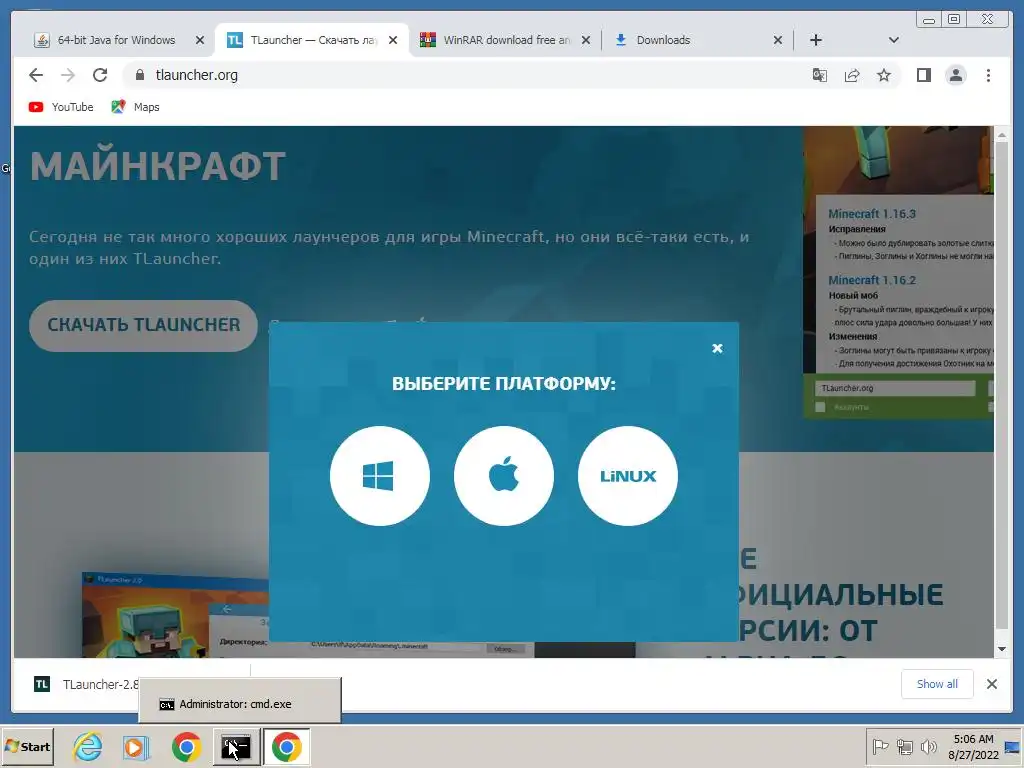Open downloaded TLauncher-2.8 file
Screen dimensions: 1024x768
[86, 684]
